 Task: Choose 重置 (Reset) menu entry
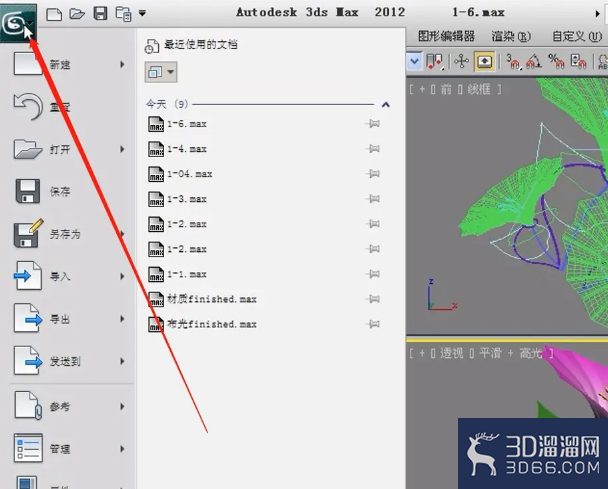(70, 107)
